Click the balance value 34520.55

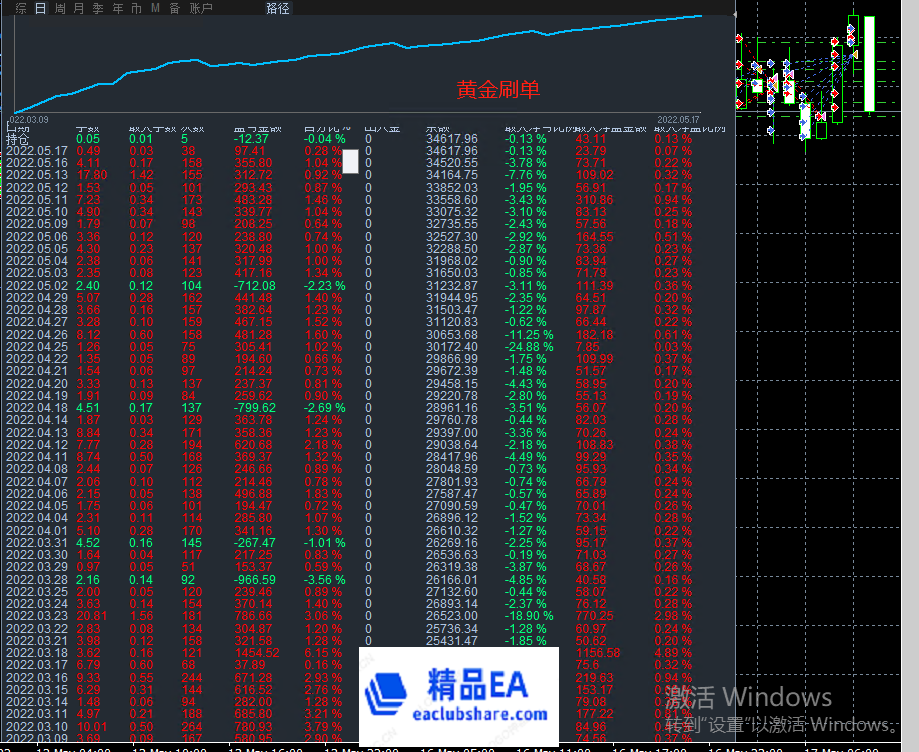tap(452, 163)
